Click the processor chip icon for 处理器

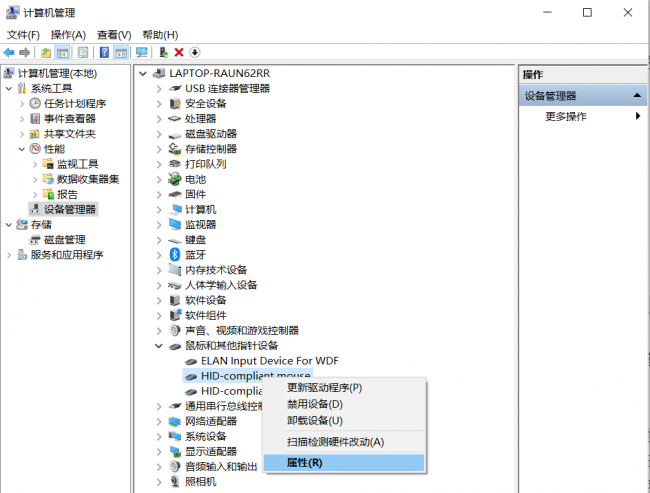pos(175,119)
